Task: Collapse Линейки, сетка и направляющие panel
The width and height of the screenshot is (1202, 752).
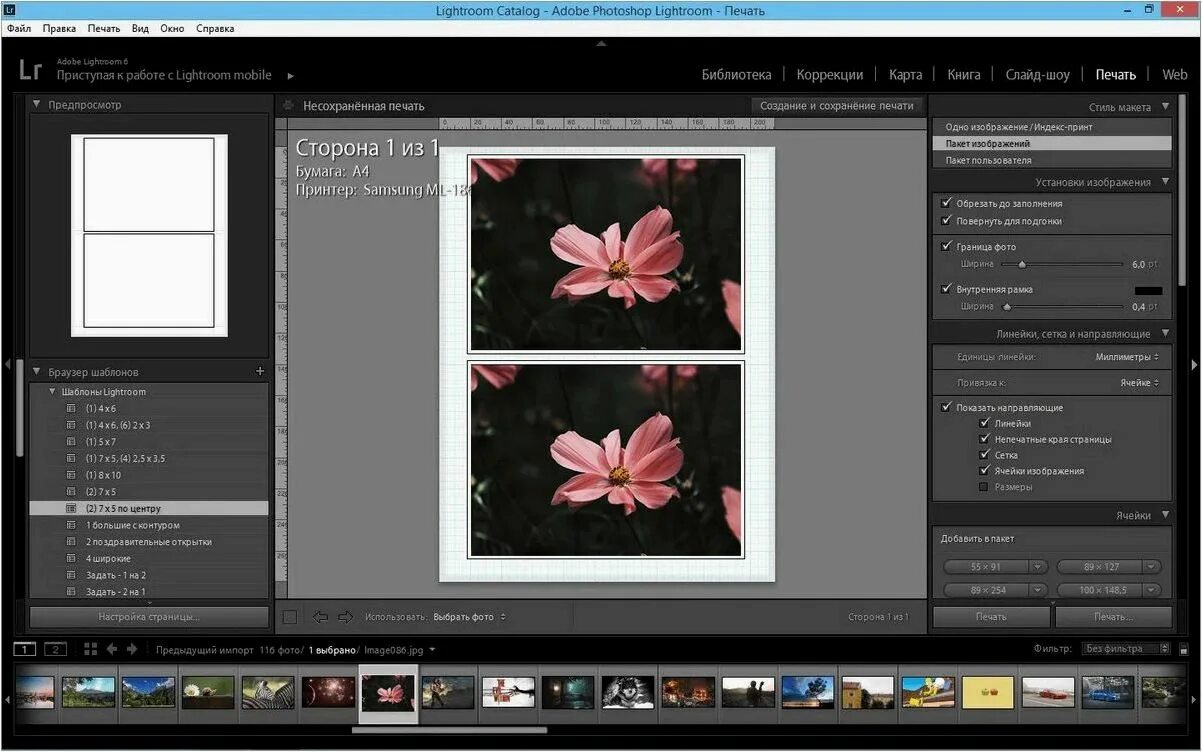Action: tap(1164, 334)
